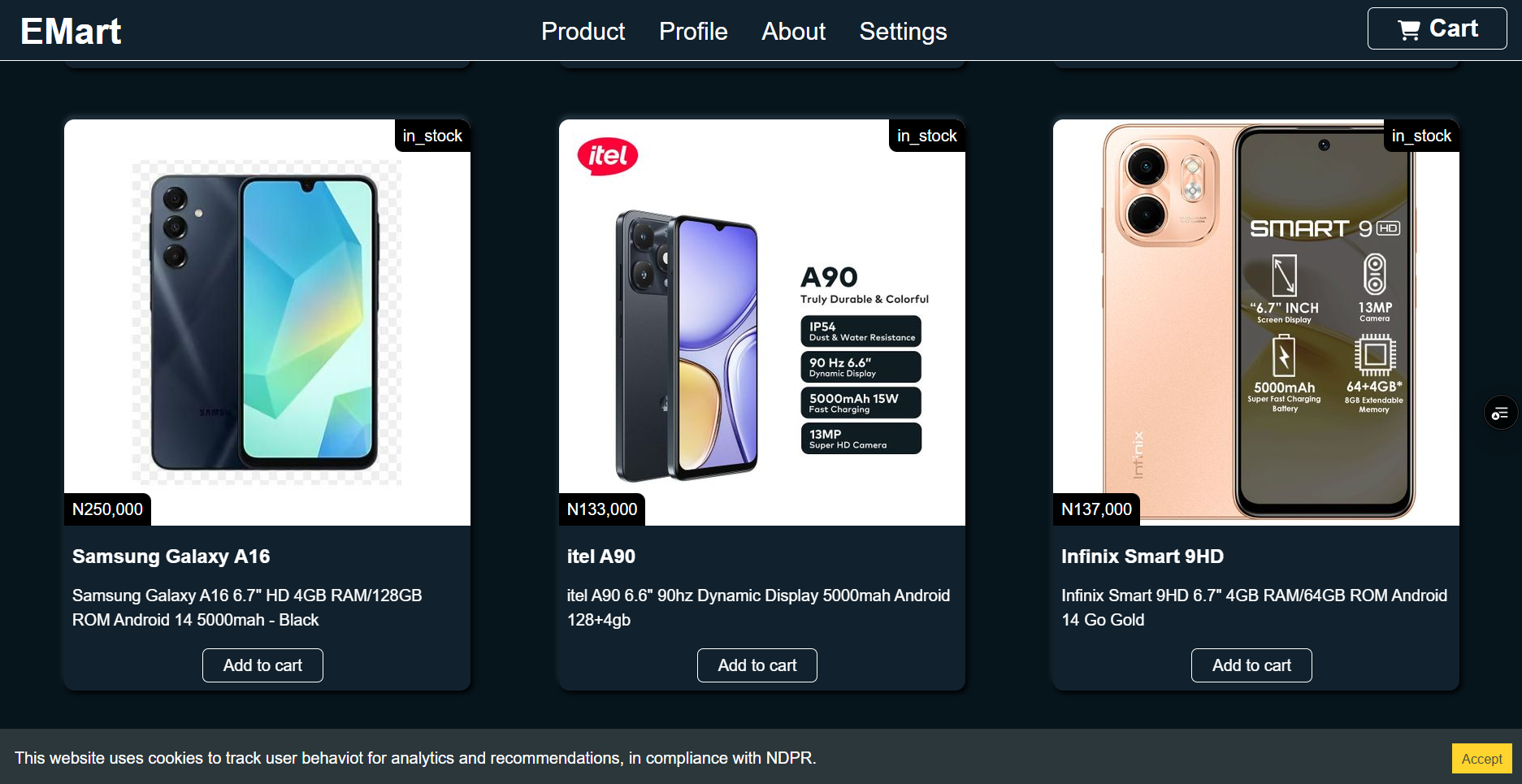Image resolution: width=1522 pixels, height=784 pixels.
Task: Open the Infinix Smart 9HD product image
Action: click(x=1255, y=322)
